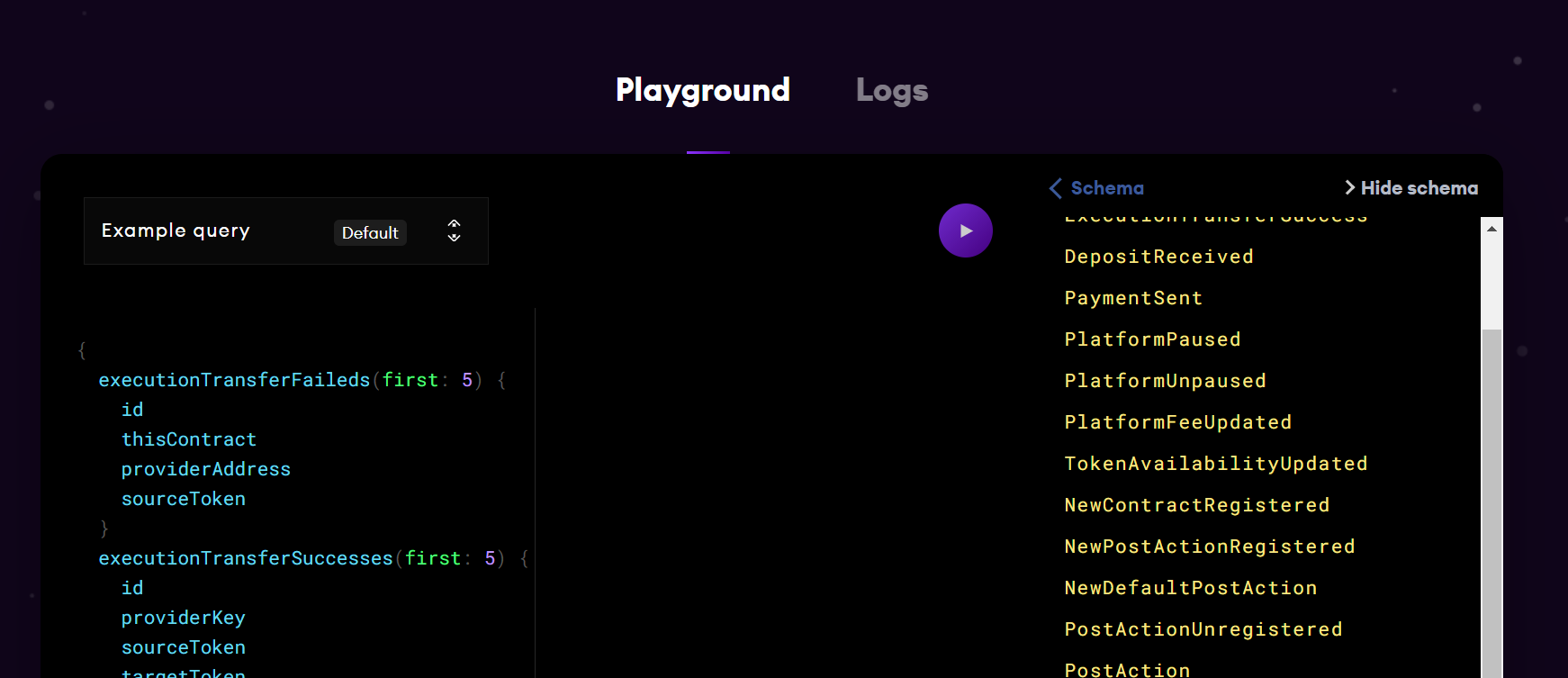
Task: Run the query with the play button
Action: 965,231
